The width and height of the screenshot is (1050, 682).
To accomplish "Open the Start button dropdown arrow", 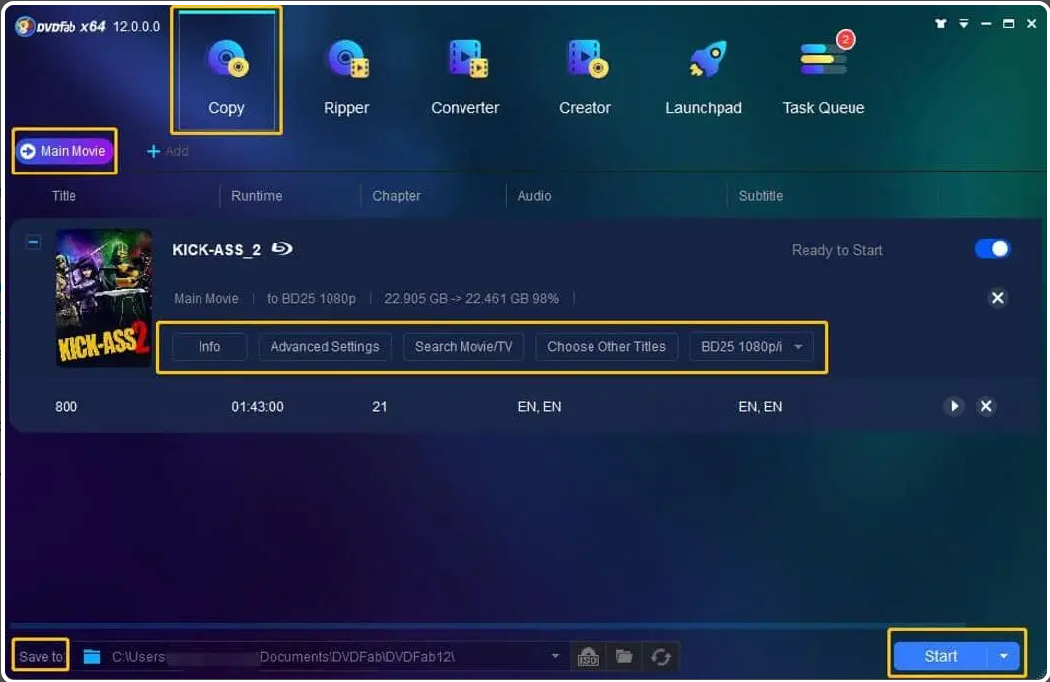I will tap(1003, 657).
